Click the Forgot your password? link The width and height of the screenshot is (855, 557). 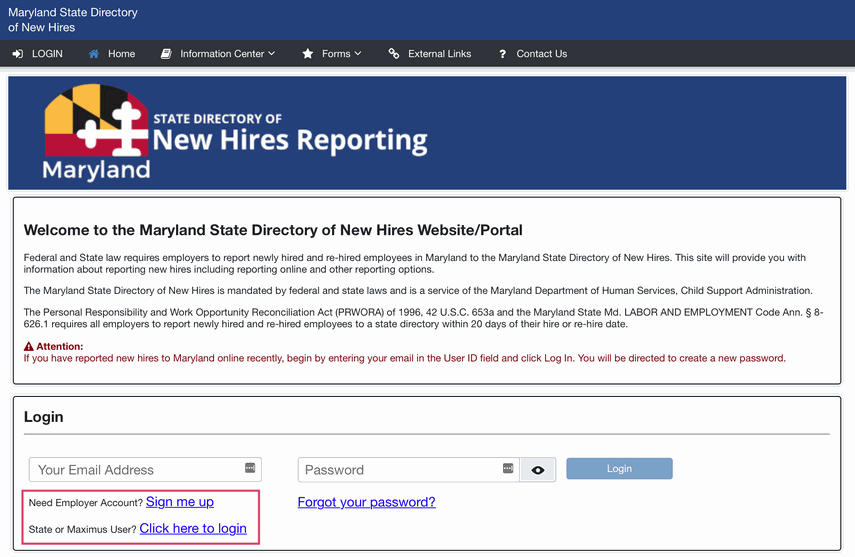[x=366, y=502]
